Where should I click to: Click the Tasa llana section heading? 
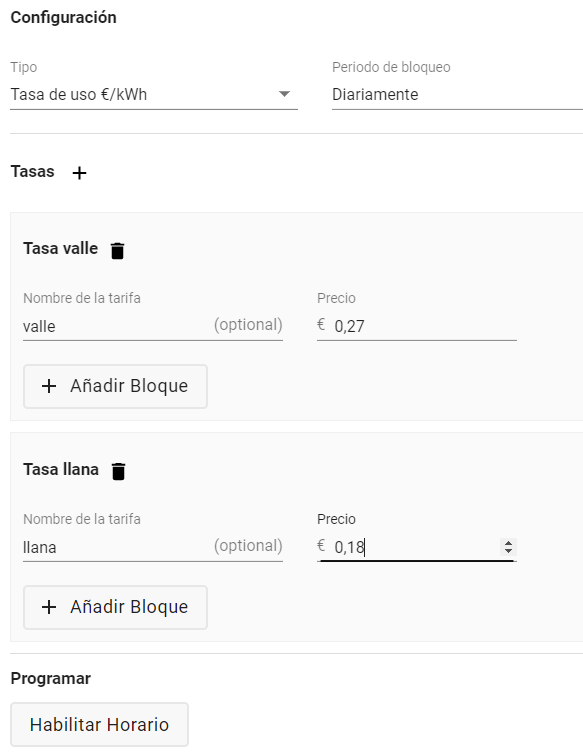61,469
